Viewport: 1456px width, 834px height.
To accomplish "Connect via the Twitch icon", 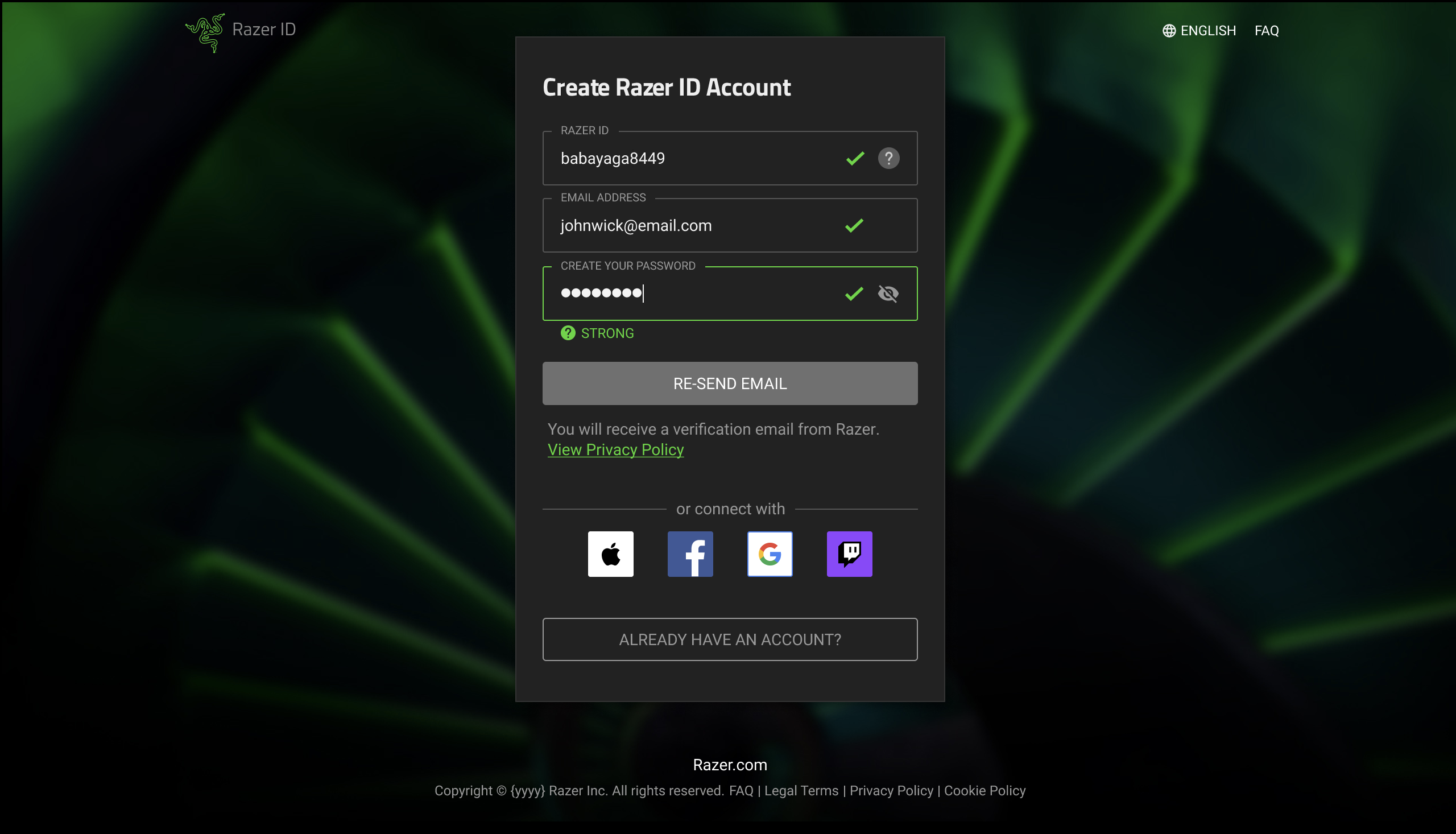I will coord(849,554).
